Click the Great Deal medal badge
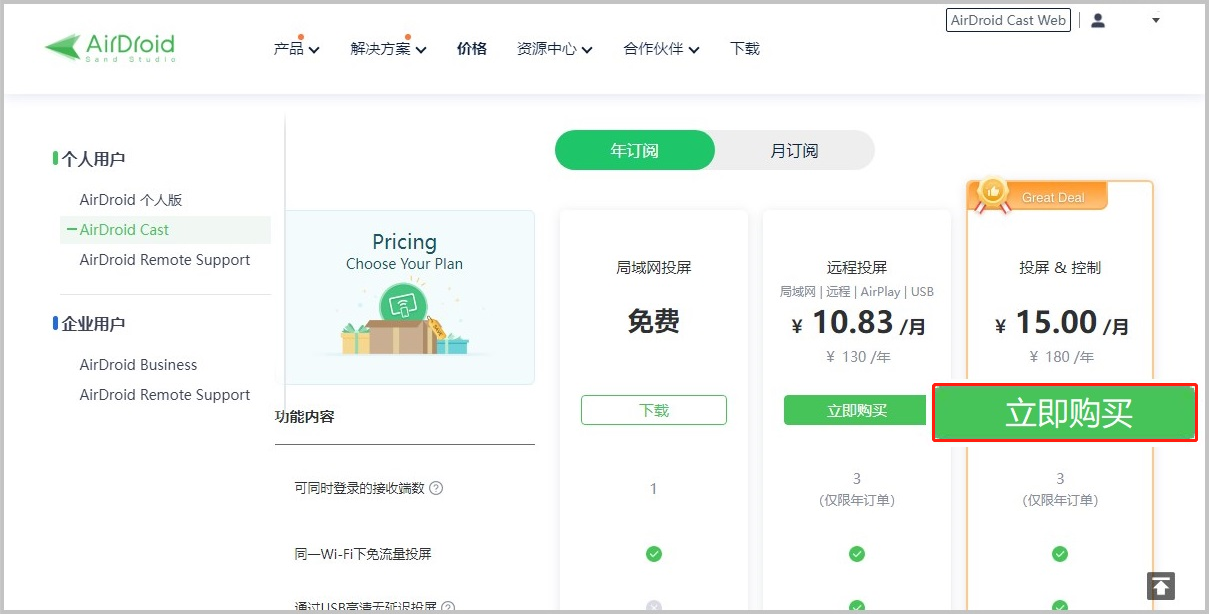Image resolution: width=1209 pixels, height=614 pixels. (992, 193)
